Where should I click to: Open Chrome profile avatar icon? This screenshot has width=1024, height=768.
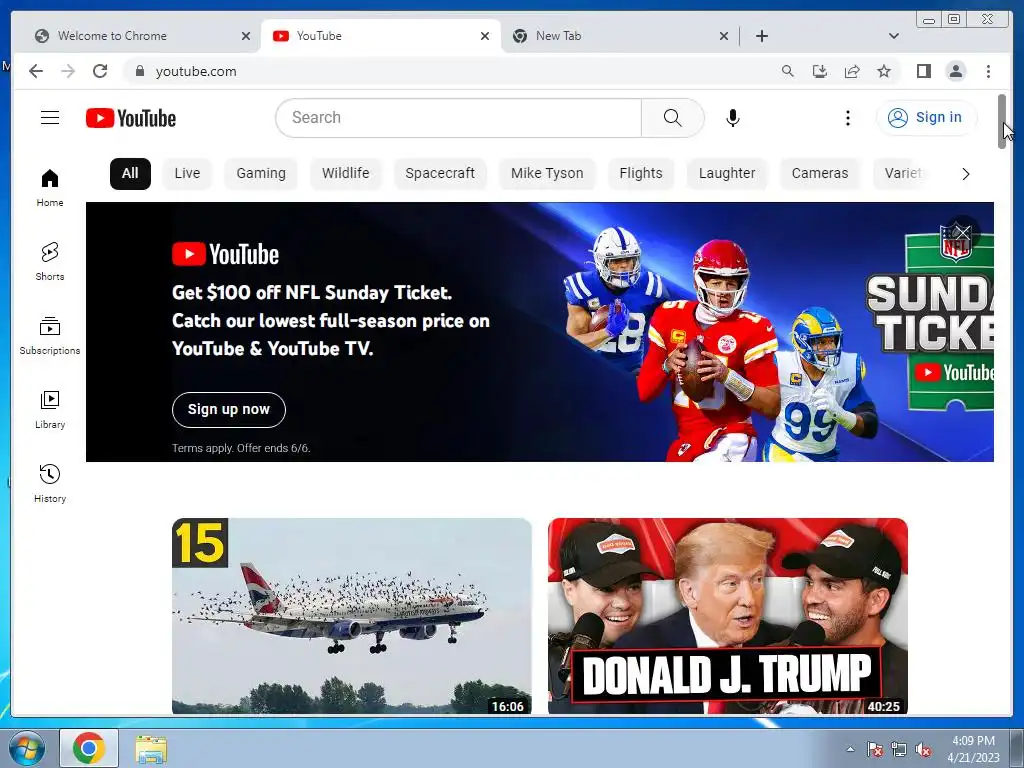(x=956, y=71)
